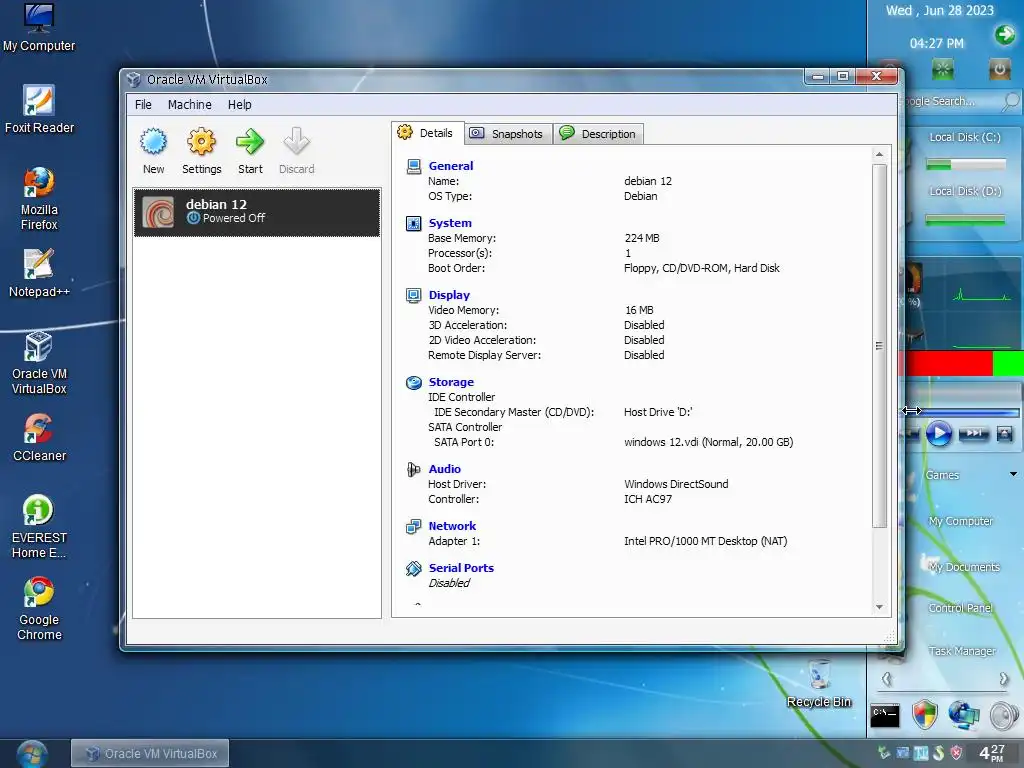The width and height of the screenshot is (1024, 768).
Task: Click the General section monitor icon
Action: (x=413, y=167)
